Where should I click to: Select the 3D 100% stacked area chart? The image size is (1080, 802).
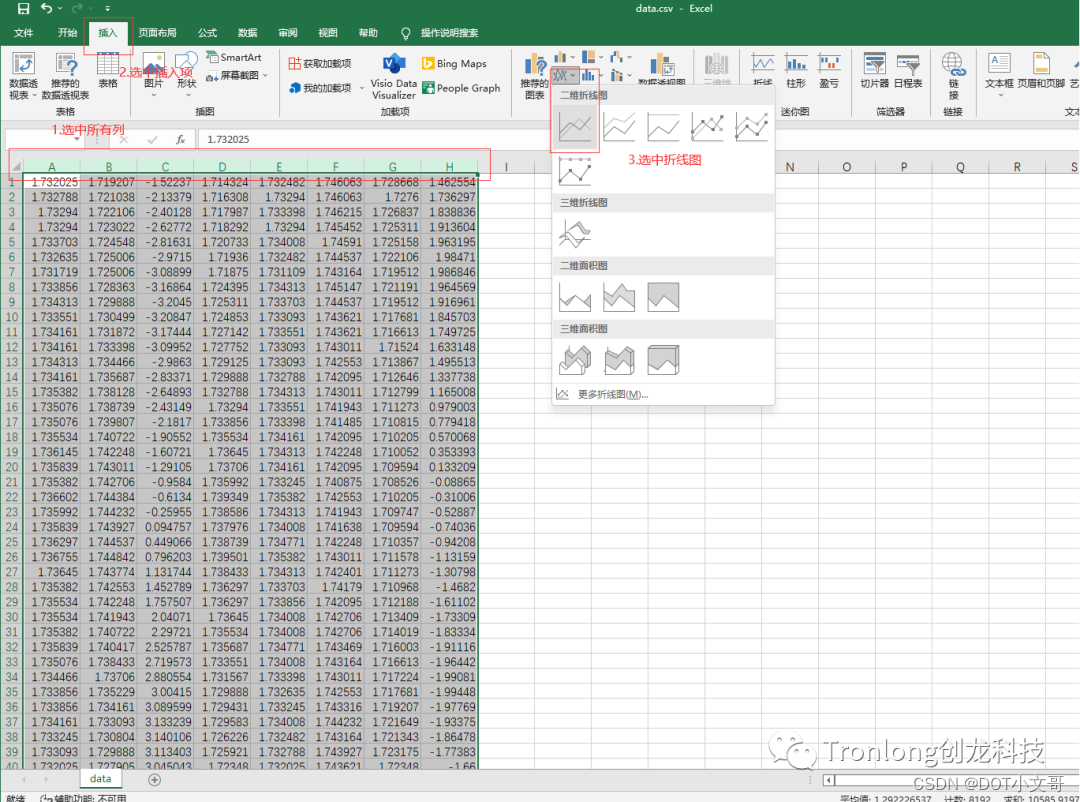(x=663, y=360)
